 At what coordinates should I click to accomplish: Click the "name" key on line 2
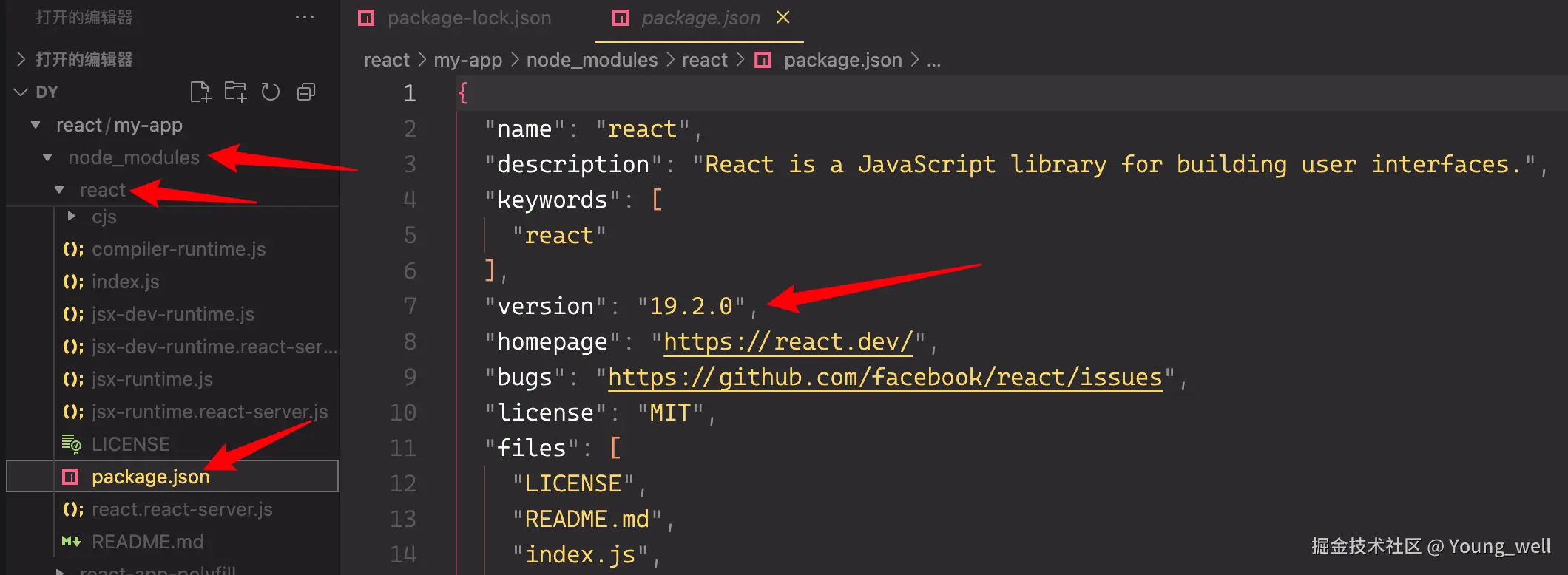tap(525, 129)
